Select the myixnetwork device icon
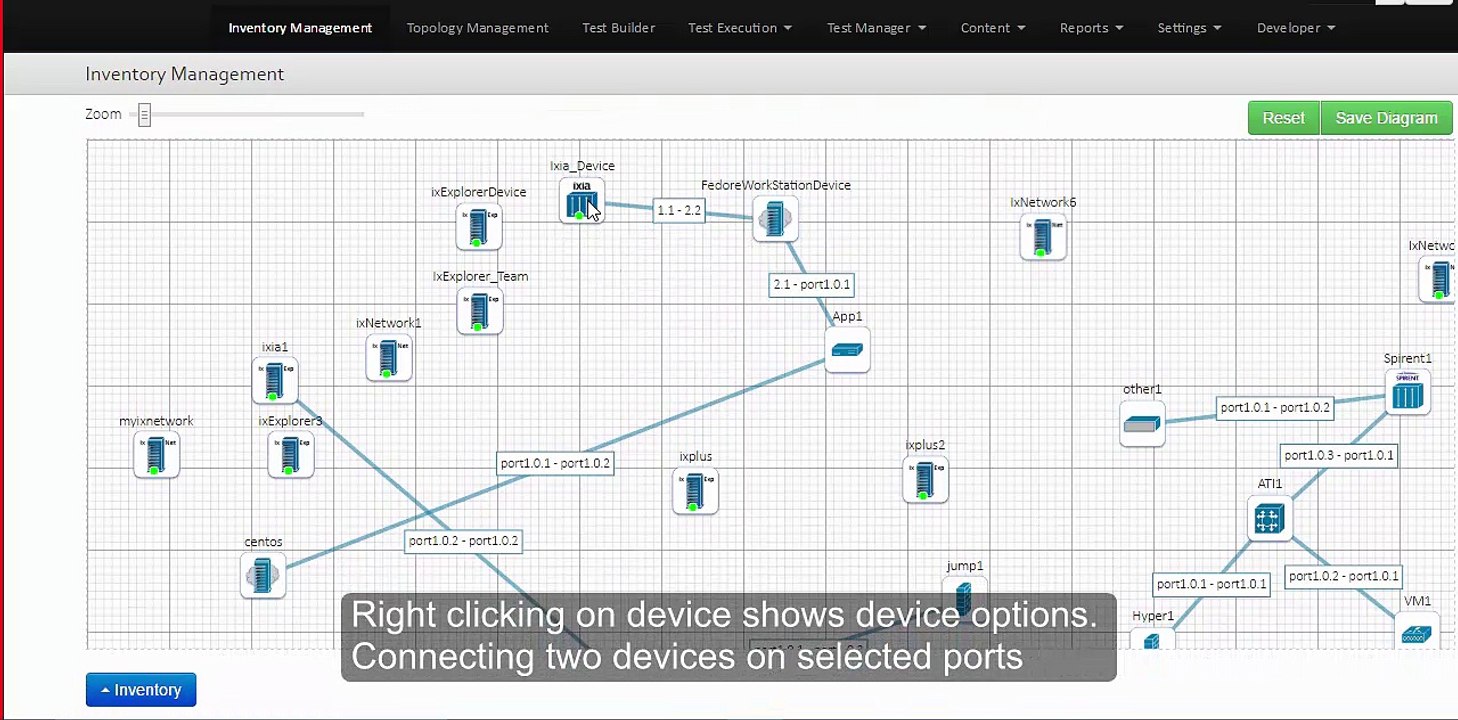The width and height of the screenshot is (1458, 720). 156,455
